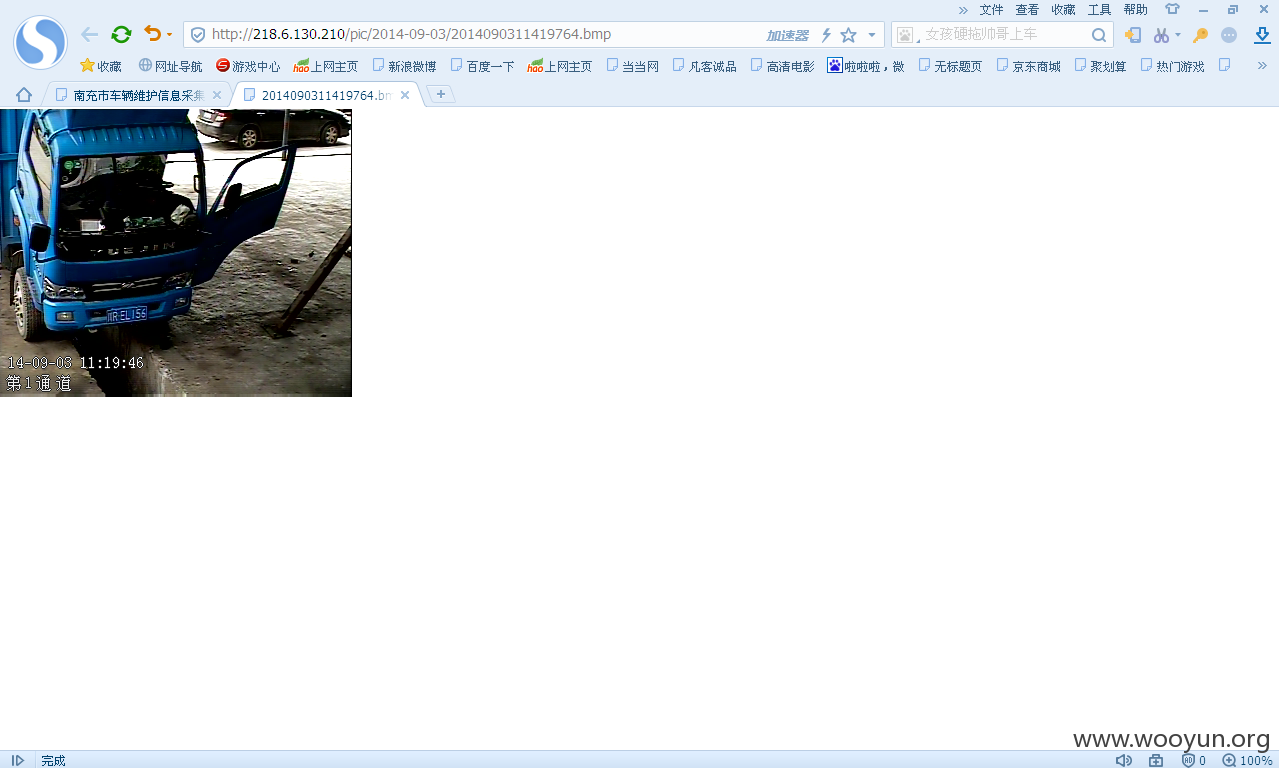Open the 游戏中心 bookmark
Screen dimensions: 1279x768
click(x=248, y=66)
